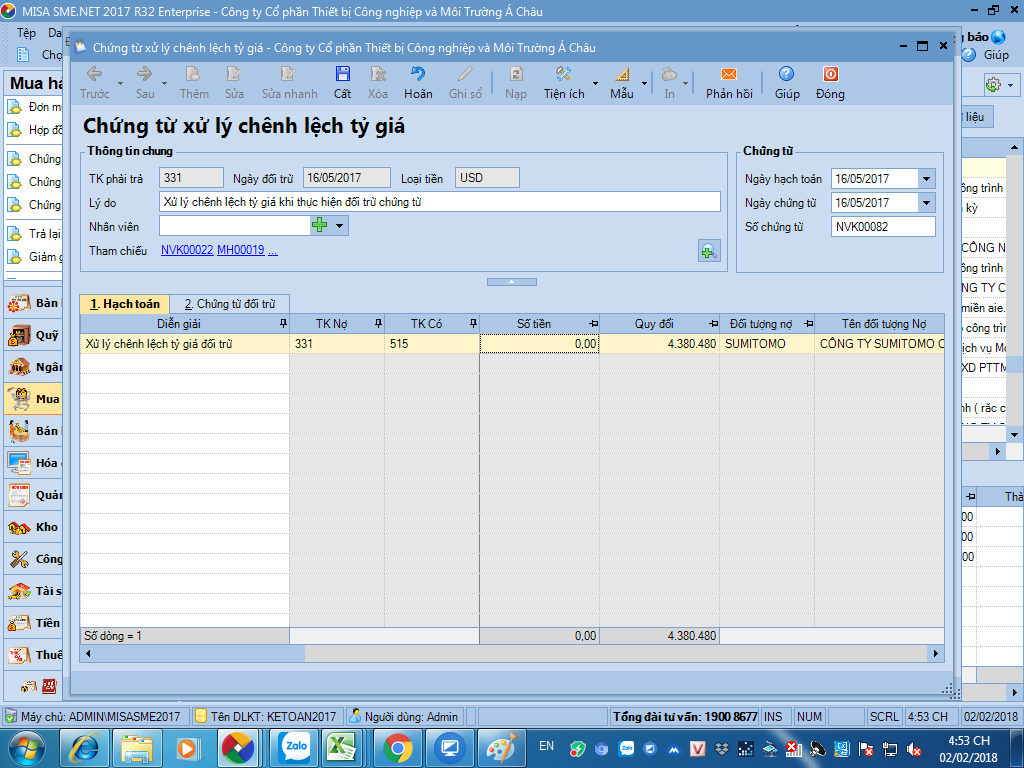Screen dimensions: 1024x768
Task: Click the Trước (previous) toolbar arrow
Action: 95,74
